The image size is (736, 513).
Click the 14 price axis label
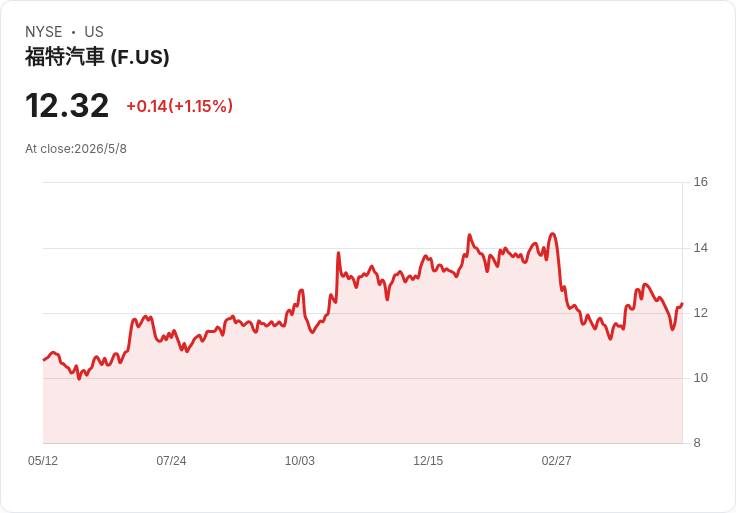tap(700, 248)
